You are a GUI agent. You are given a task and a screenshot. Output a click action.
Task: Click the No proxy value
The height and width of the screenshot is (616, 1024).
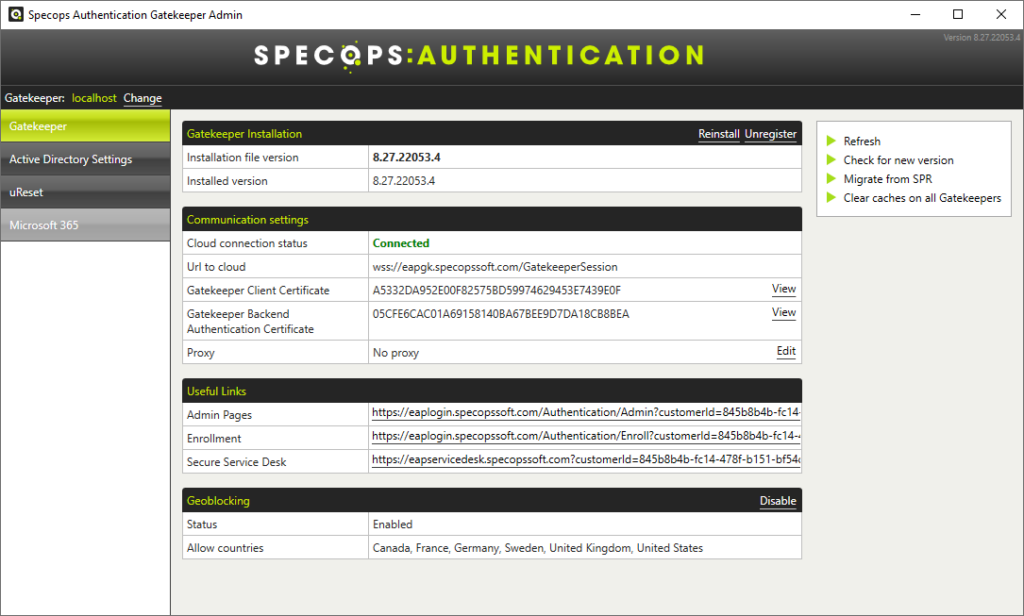pyautogui.click(x=396, y=353)
